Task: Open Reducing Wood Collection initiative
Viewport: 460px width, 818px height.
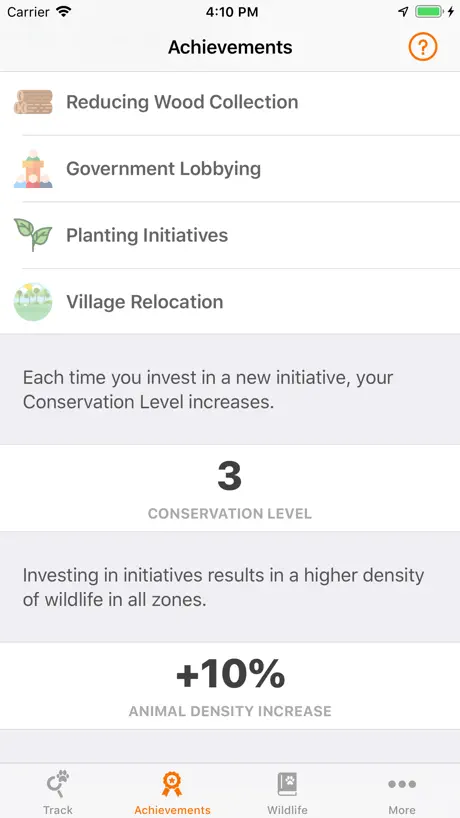Action: pos(230,102)
